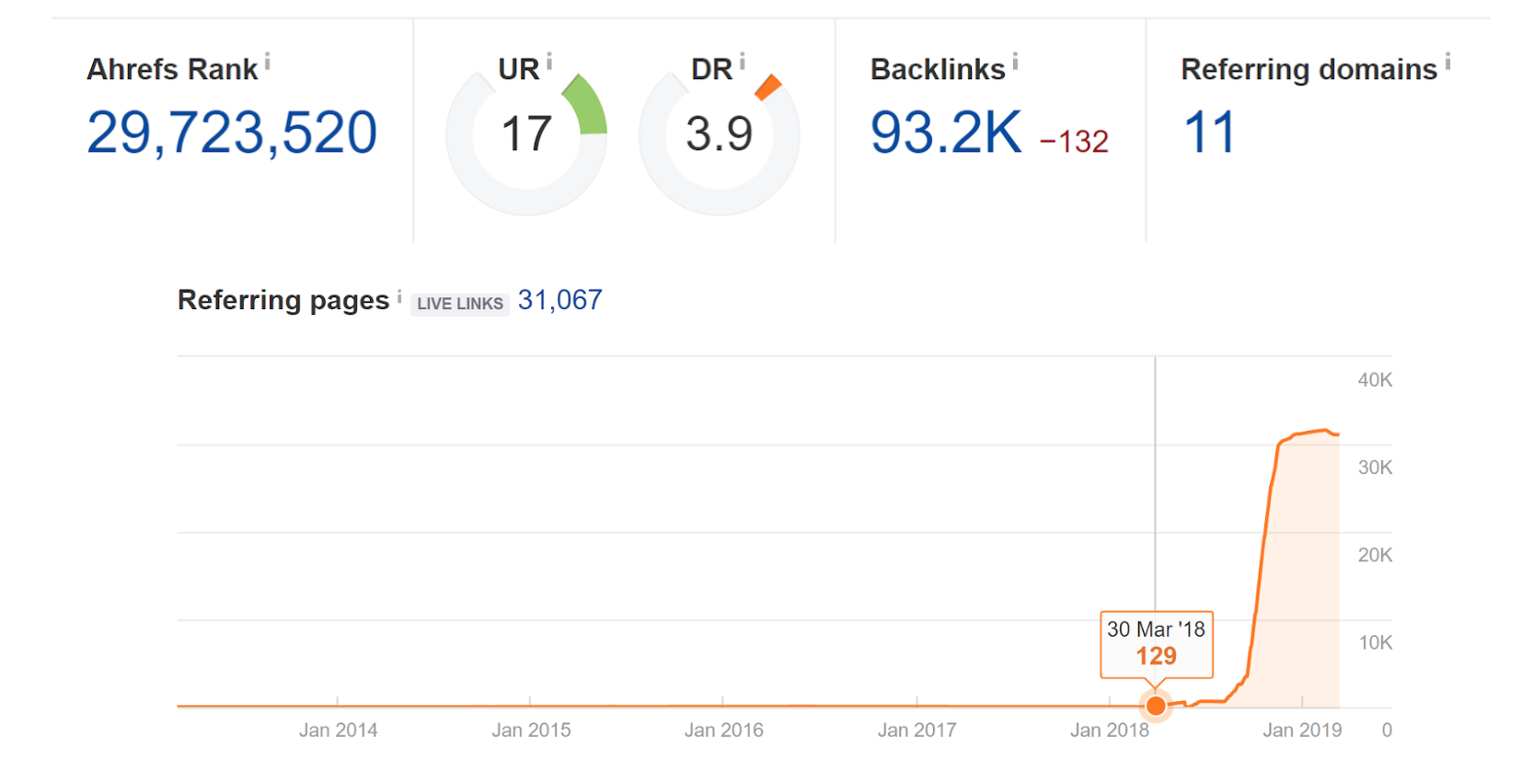
Task: Click the -132 backlinks change value
Action: point(1074,142)
